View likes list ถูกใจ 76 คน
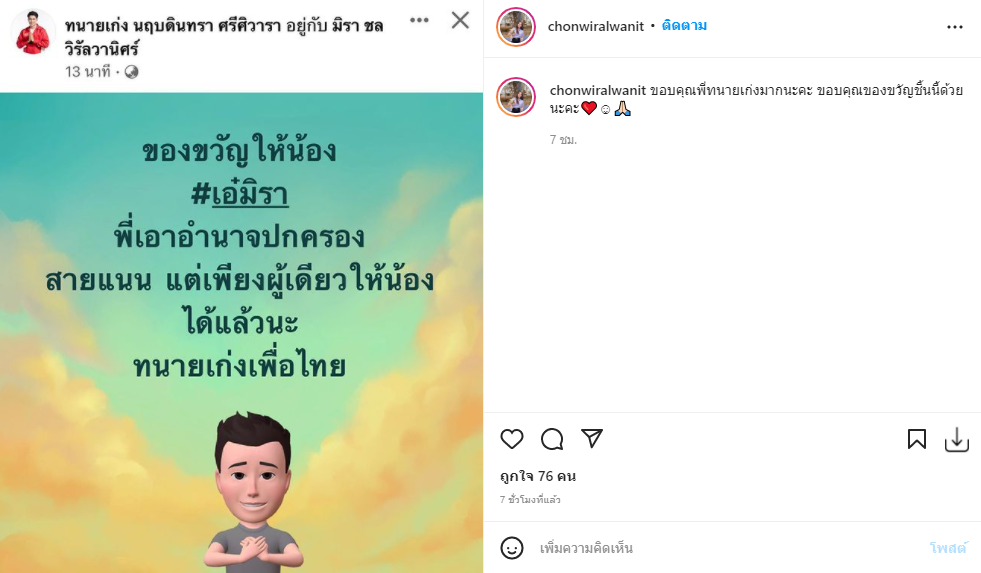 (538, 476)
